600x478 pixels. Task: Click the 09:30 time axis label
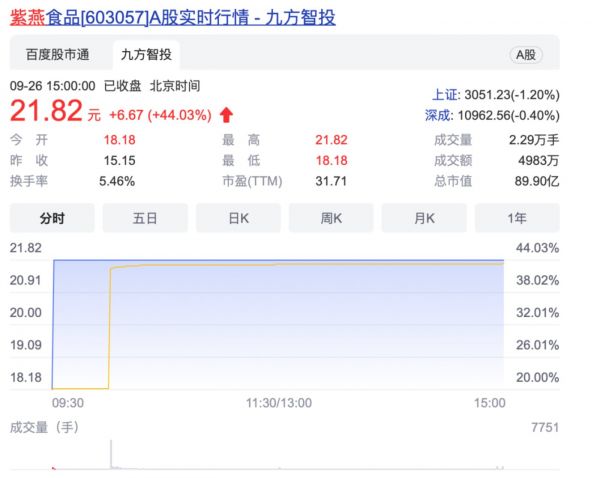click(68, 402)
